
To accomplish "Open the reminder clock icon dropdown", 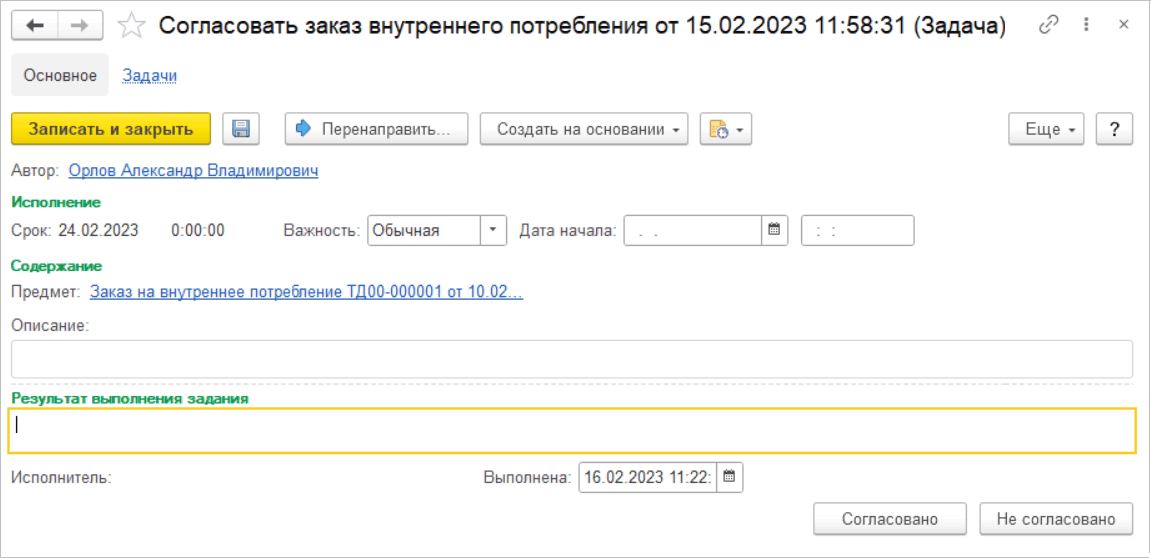I will coord(725,129).
